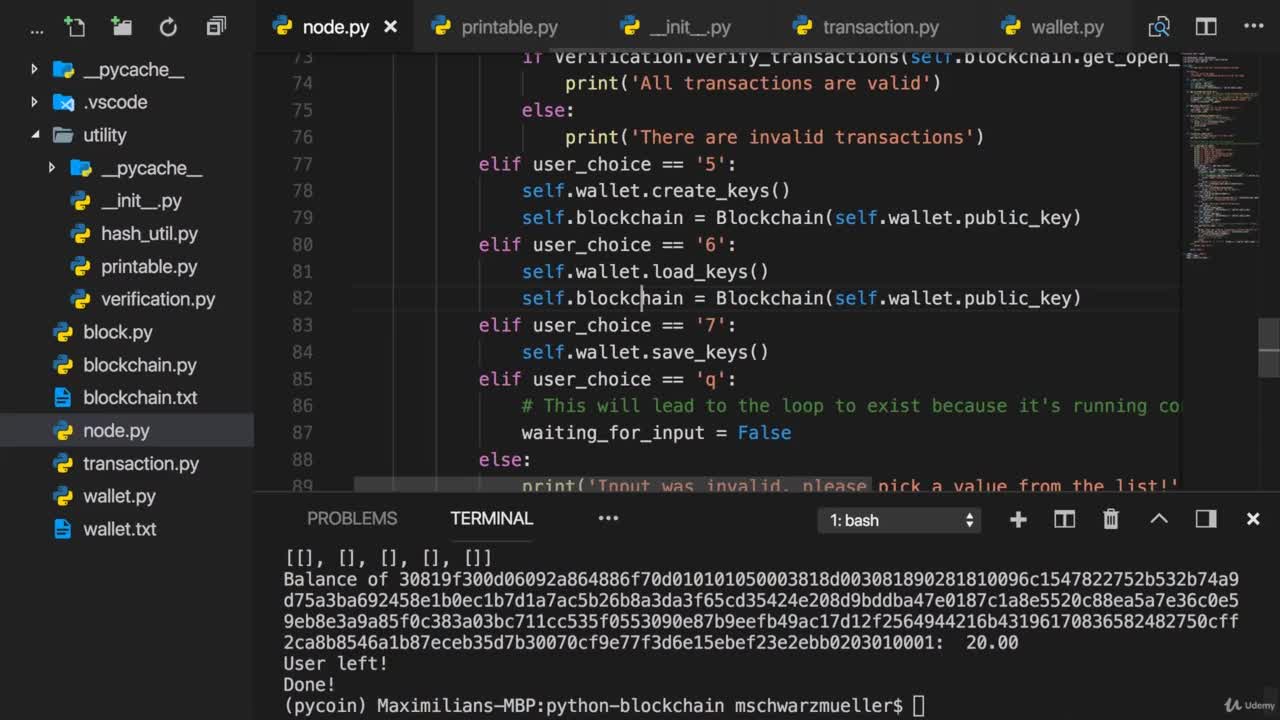Viewport: 1280px width, 720px height.
Task: Click the Python icon on transaction.py tab
Action: [x=802, y=26]
